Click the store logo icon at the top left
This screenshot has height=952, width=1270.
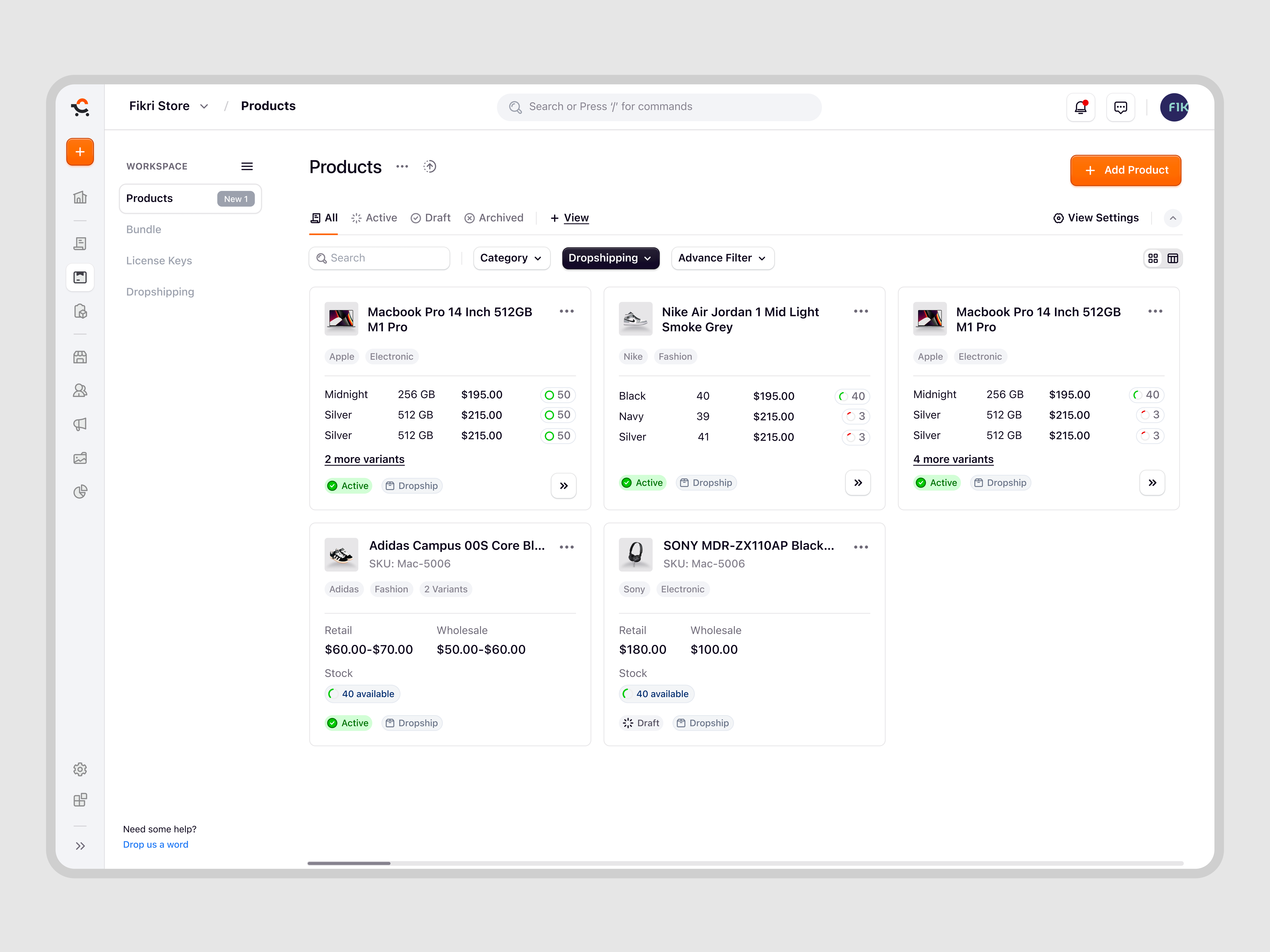coord(80,107)
